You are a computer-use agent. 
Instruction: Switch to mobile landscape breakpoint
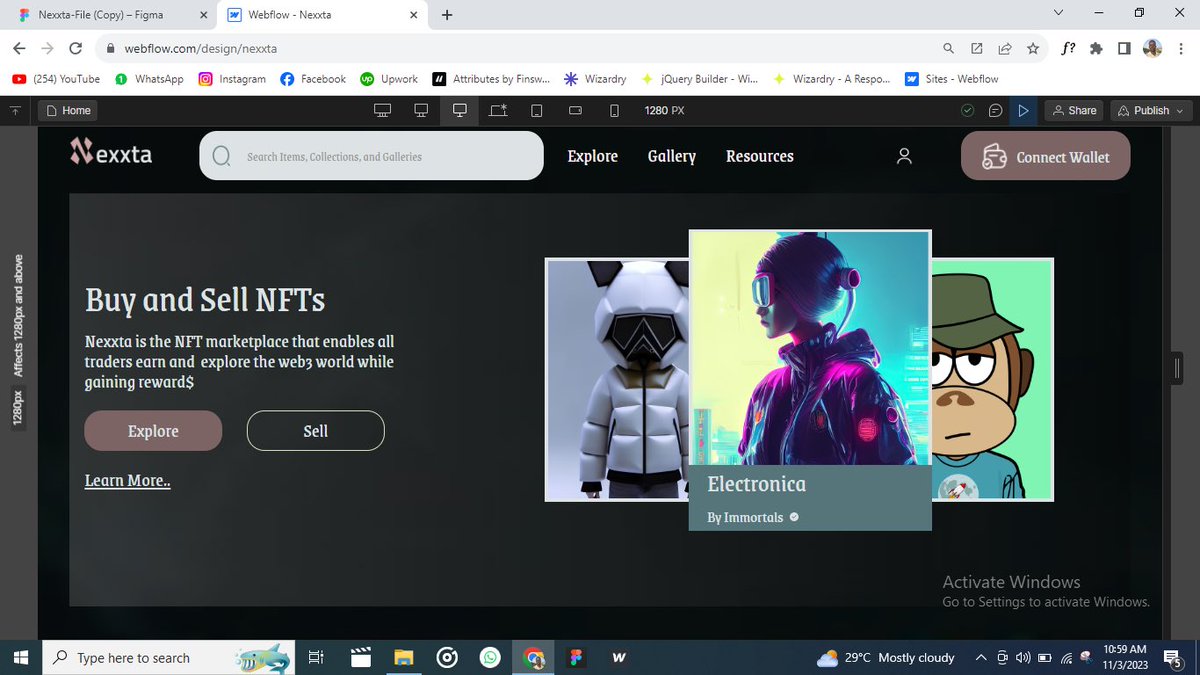(x=575, y=110)
